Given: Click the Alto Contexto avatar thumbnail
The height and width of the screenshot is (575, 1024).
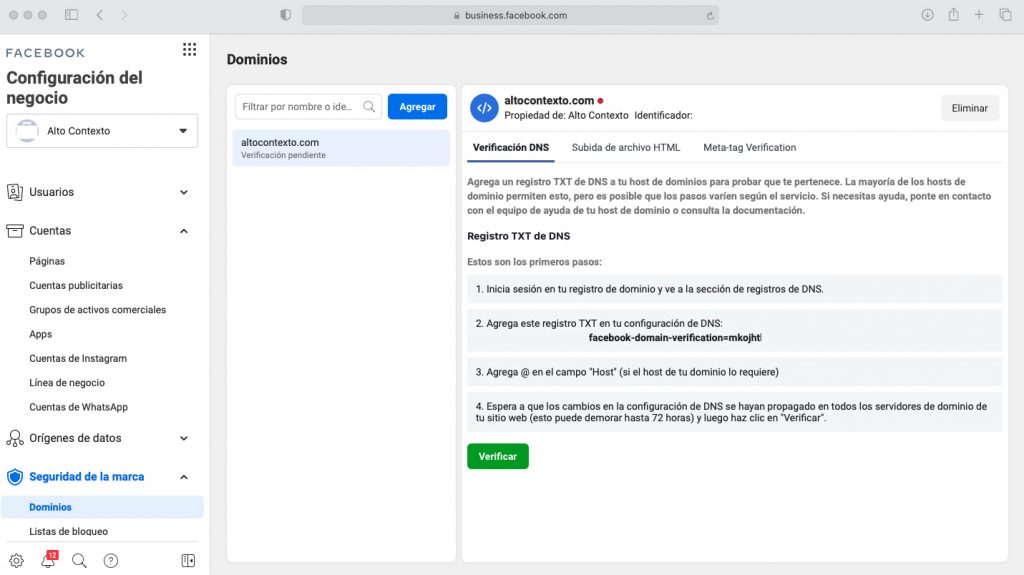Looking at the screenshot, I should [x=27, y=131].
